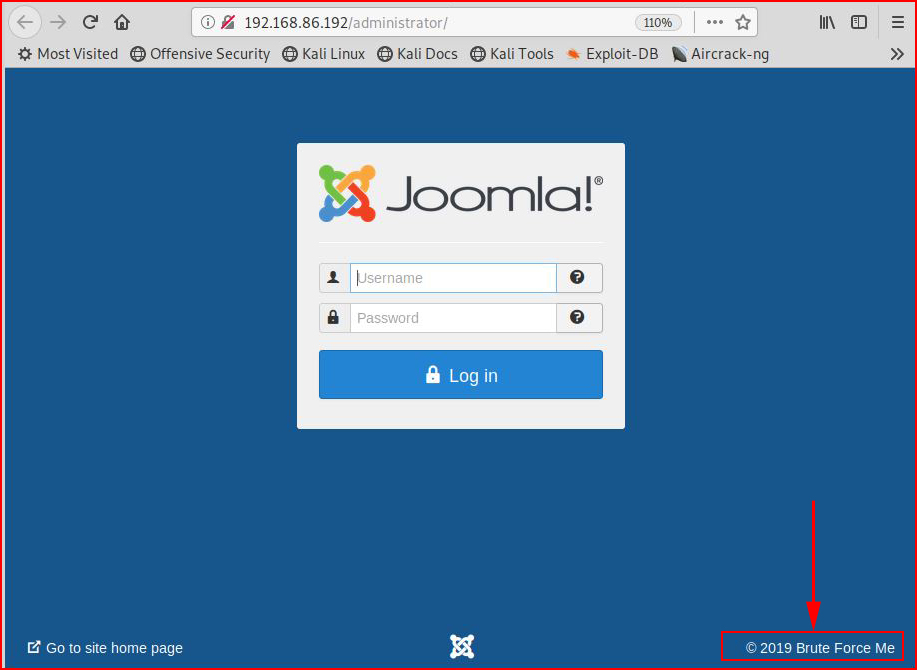
Task: Toggle the browser sidebar icon
Action: click(859, 22)
